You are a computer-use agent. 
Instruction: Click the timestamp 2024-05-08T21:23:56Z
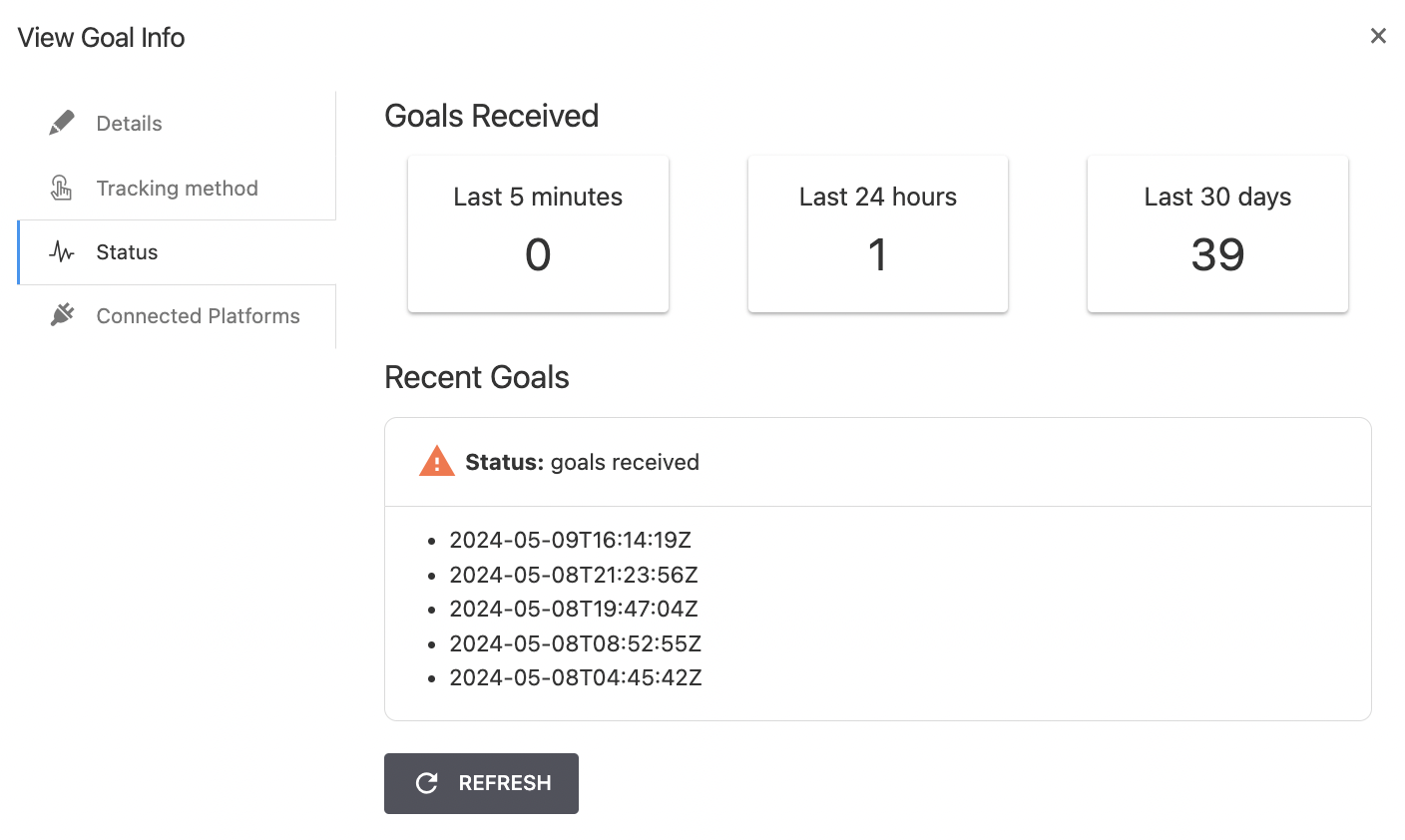pos(574,575)
